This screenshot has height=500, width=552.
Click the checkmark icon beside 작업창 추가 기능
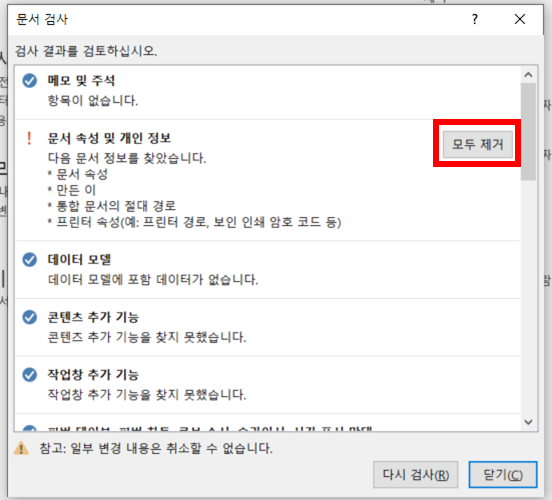coord(30,375)
